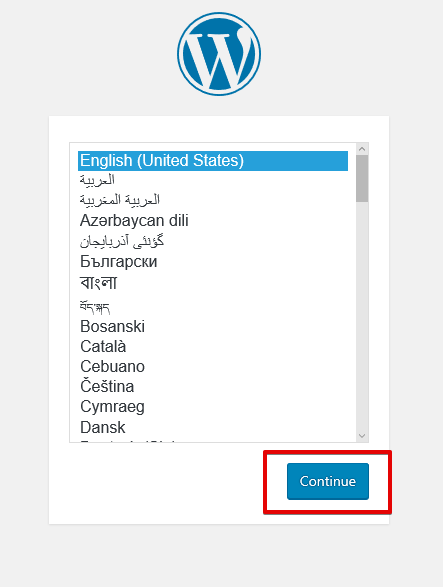The height and width of the screenshot is (587, 443).
Task: Click the WordPress logo
Action: coord(219,54)
